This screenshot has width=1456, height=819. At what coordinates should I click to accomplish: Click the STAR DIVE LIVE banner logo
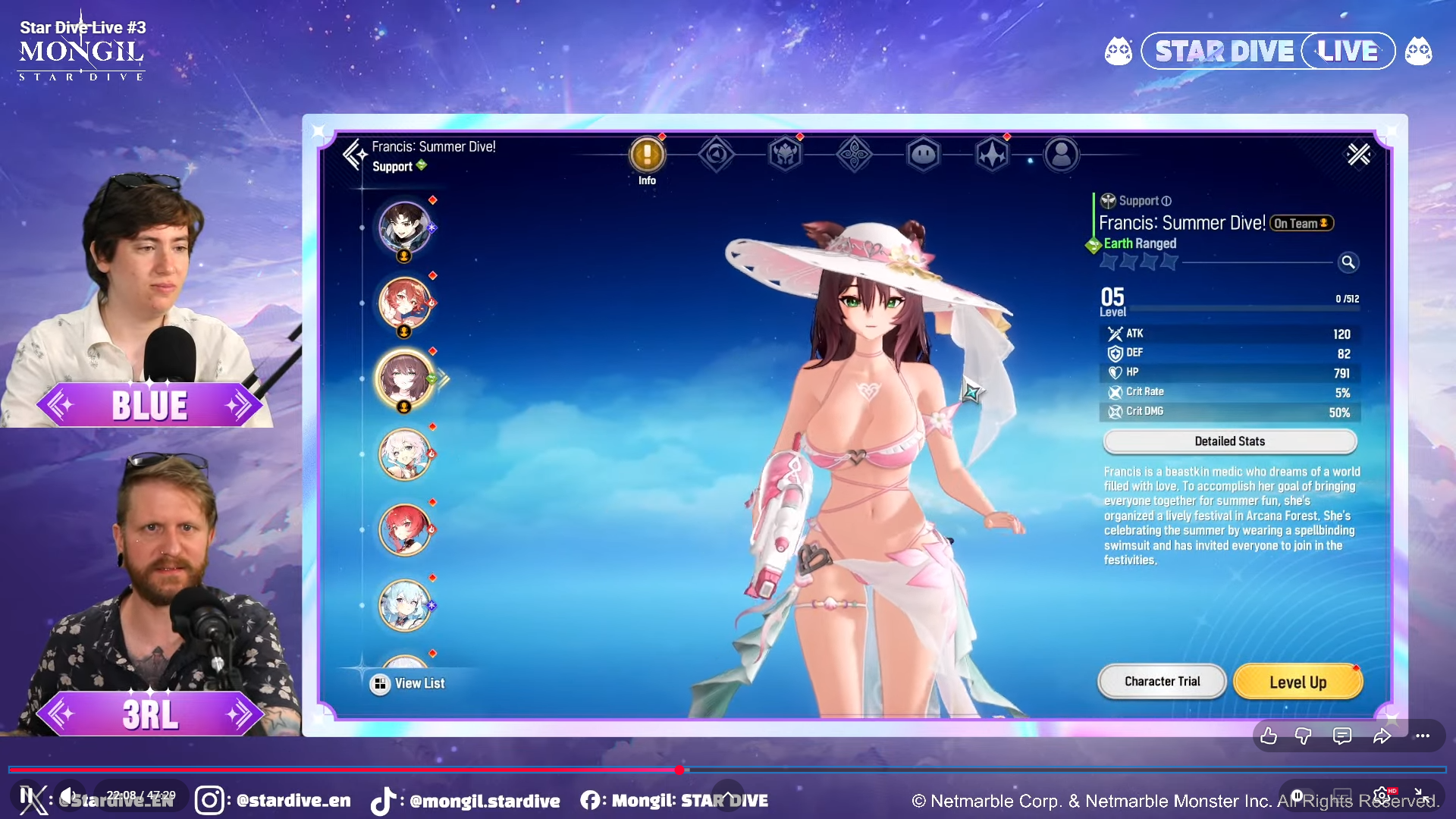[x=1268, y=51]
